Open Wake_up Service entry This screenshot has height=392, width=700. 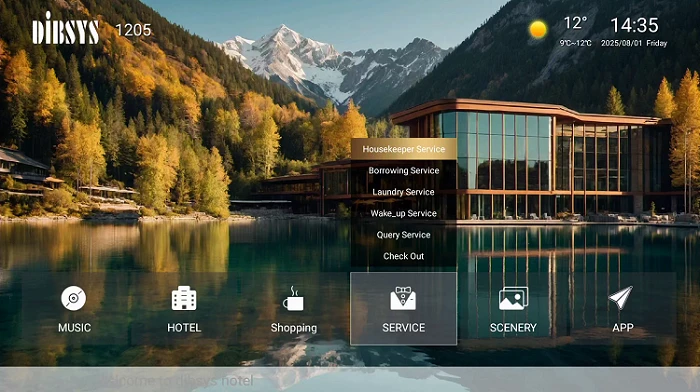404,213
